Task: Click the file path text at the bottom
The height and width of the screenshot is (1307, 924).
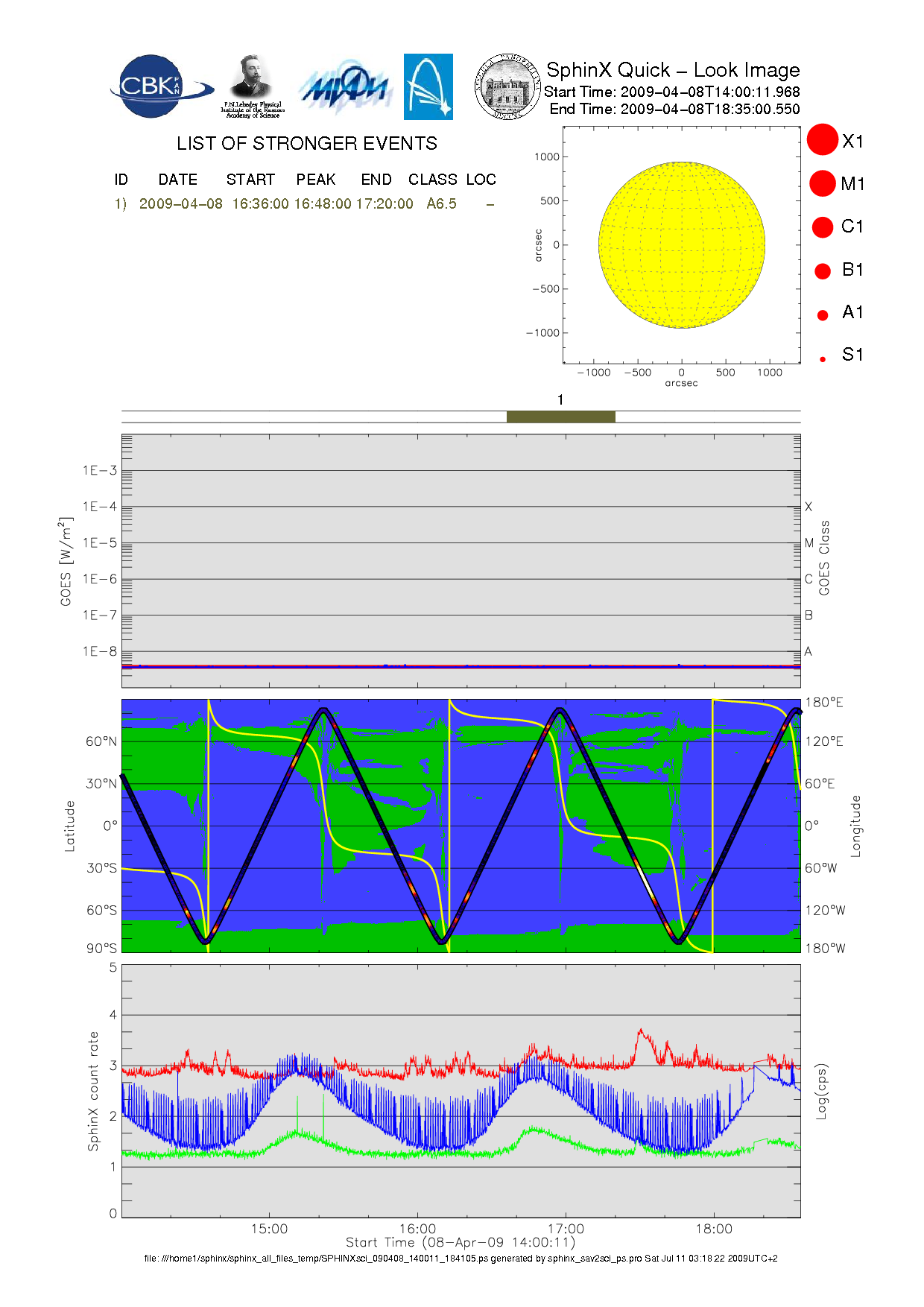Action: tap(461, 1258)
